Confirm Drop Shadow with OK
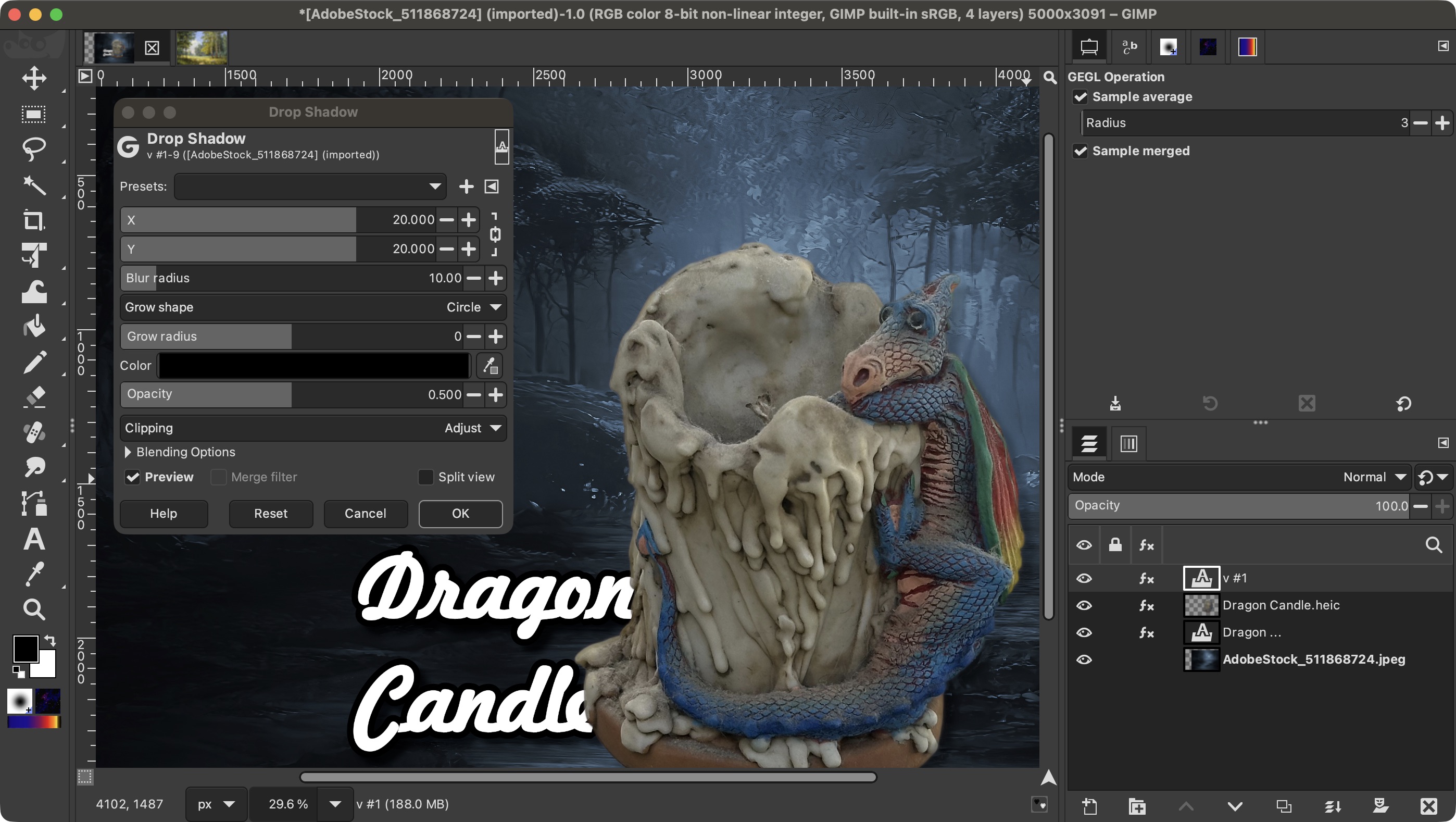Image resolution: width=1456 pixels, height=822 pixels. (x=460, y=513)
